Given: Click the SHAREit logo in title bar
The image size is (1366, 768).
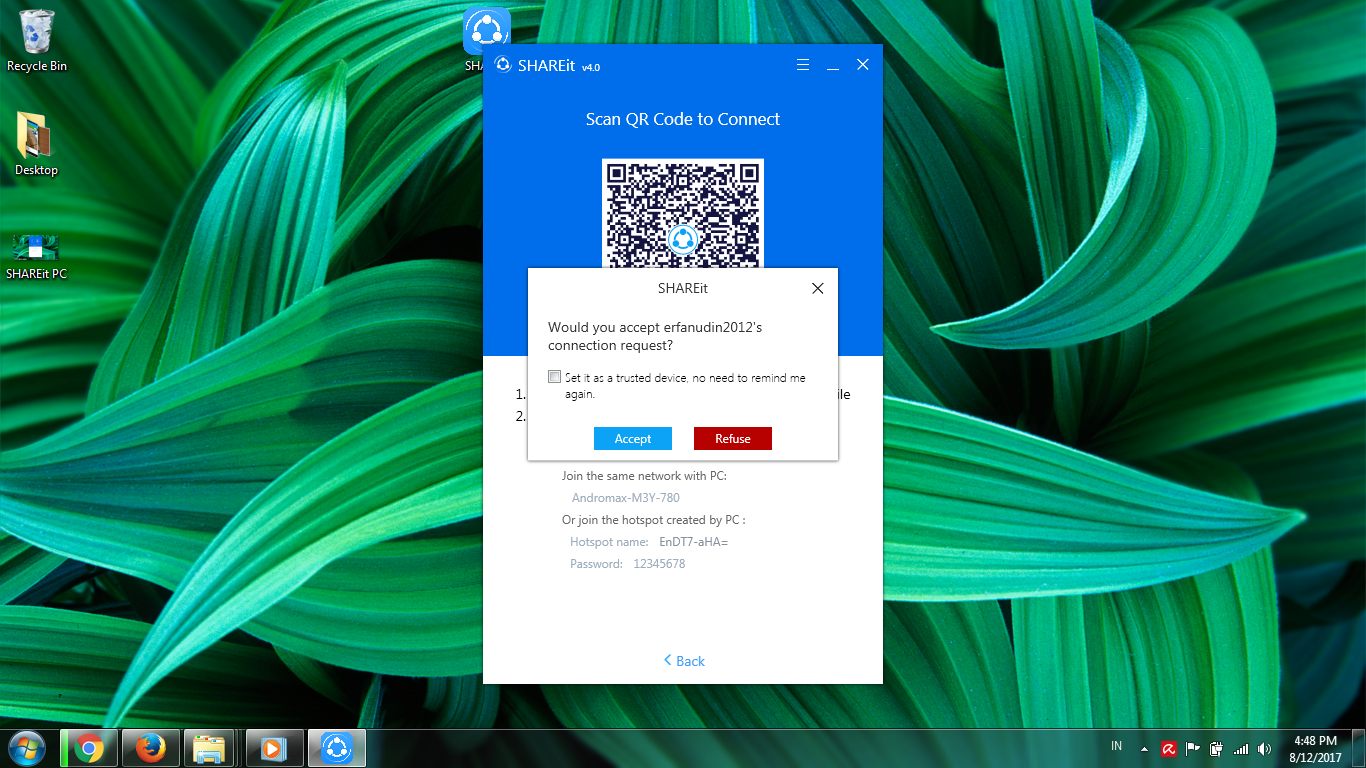Looking at the screenshot, I should coord(503,66).
